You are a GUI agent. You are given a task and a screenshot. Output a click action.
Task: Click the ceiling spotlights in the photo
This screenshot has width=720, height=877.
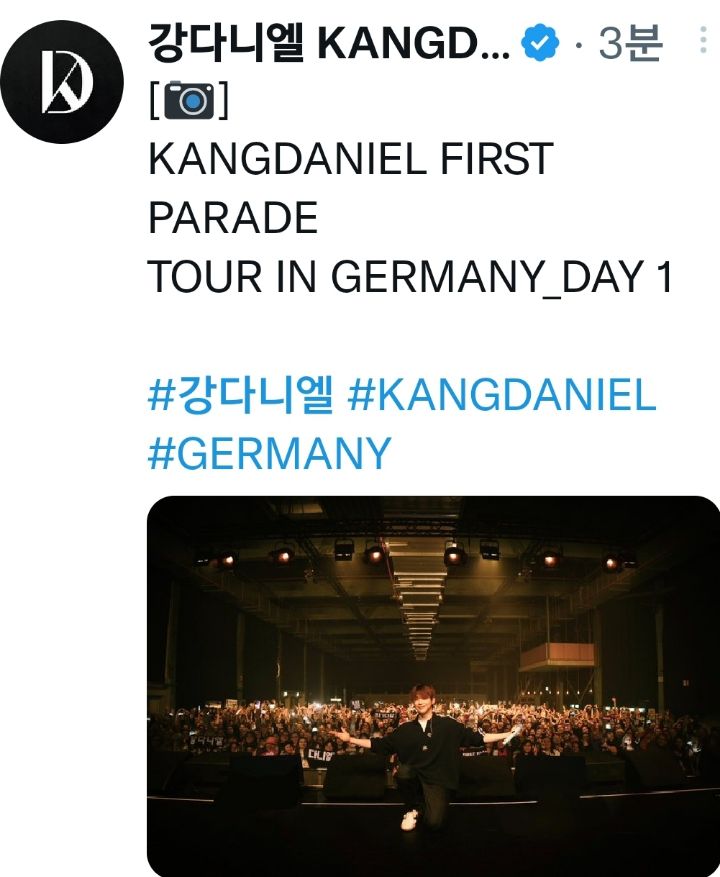pos(374,551)
